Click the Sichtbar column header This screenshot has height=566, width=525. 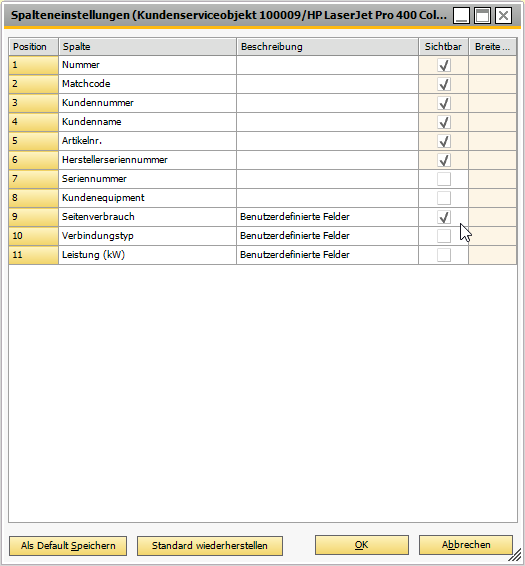(x=444, y=47)
